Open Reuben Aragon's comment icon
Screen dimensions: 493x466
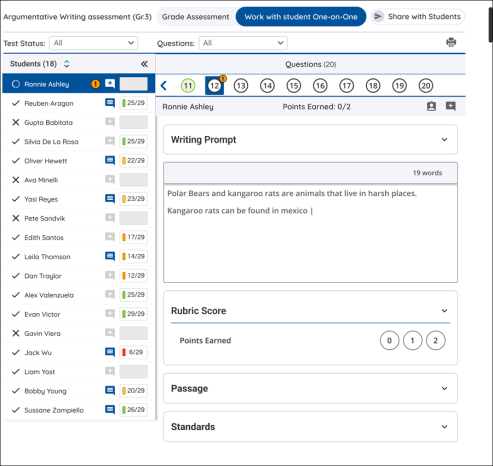pos(110,103)
